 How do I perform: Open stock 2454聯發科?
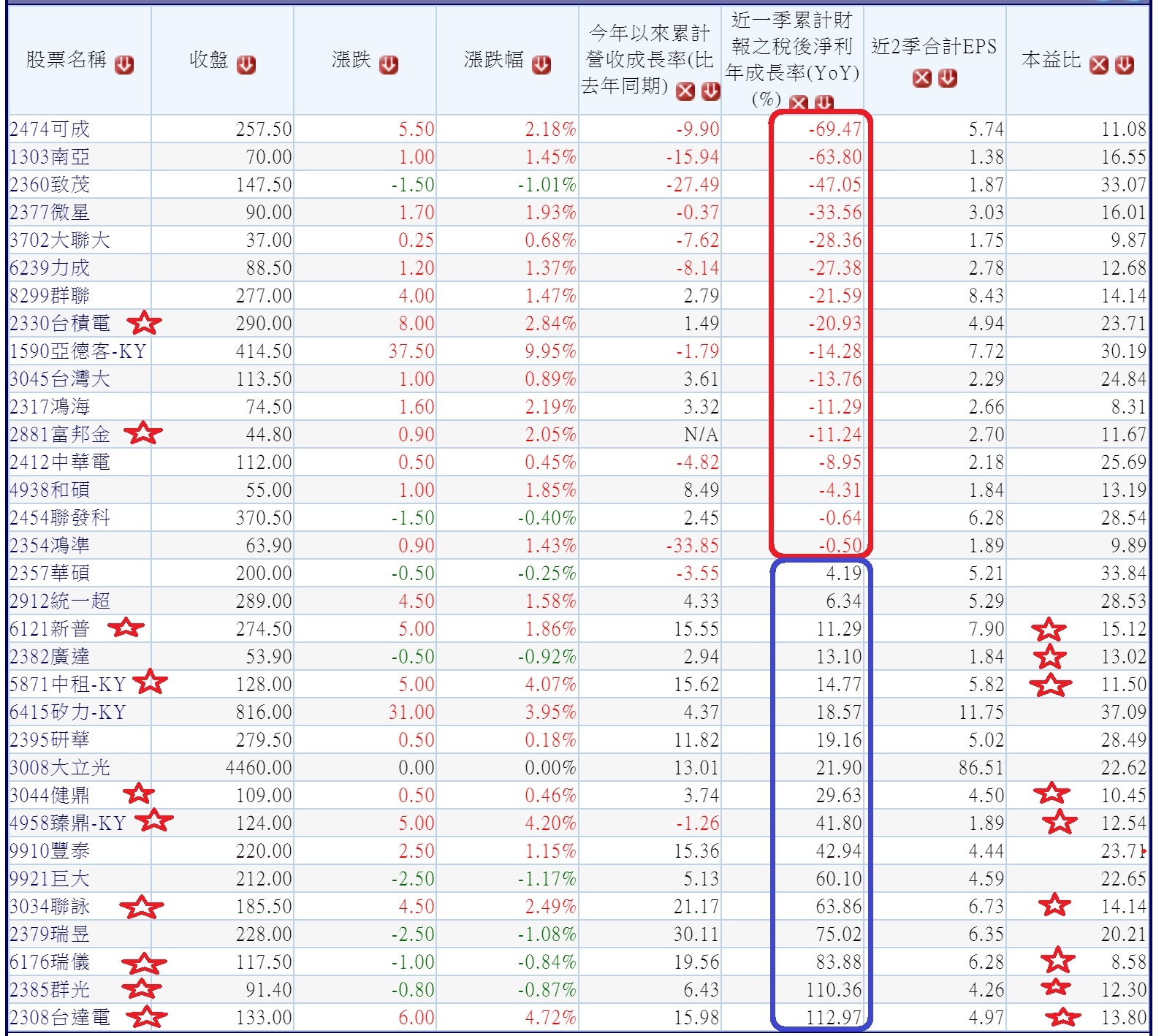(x=60, y=518)
